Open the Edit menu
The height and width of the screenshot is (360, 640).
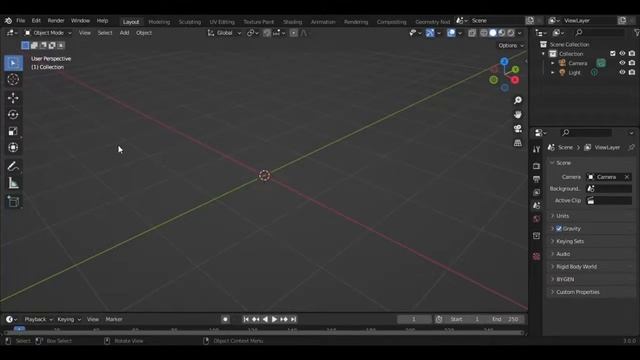click(36, 20)
